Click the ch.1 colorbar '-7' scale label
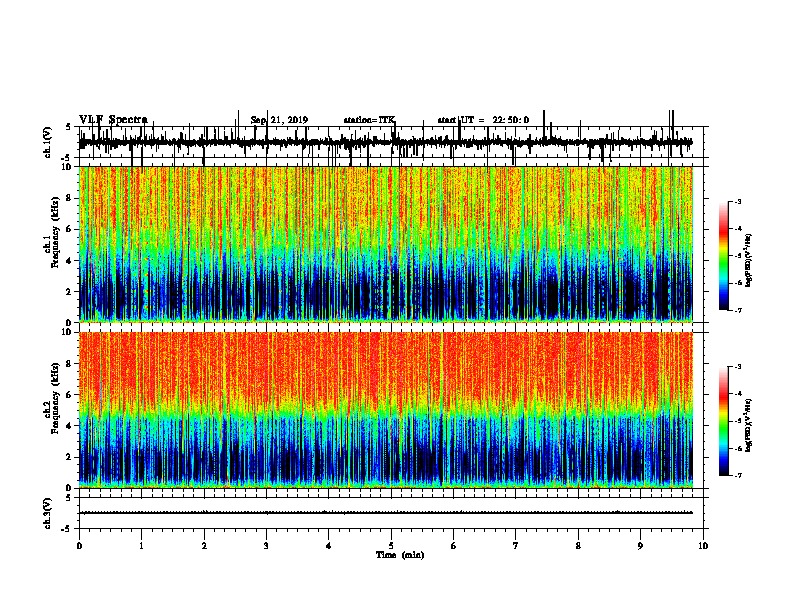The image size is (792, 612). click(x=737, y=310)
